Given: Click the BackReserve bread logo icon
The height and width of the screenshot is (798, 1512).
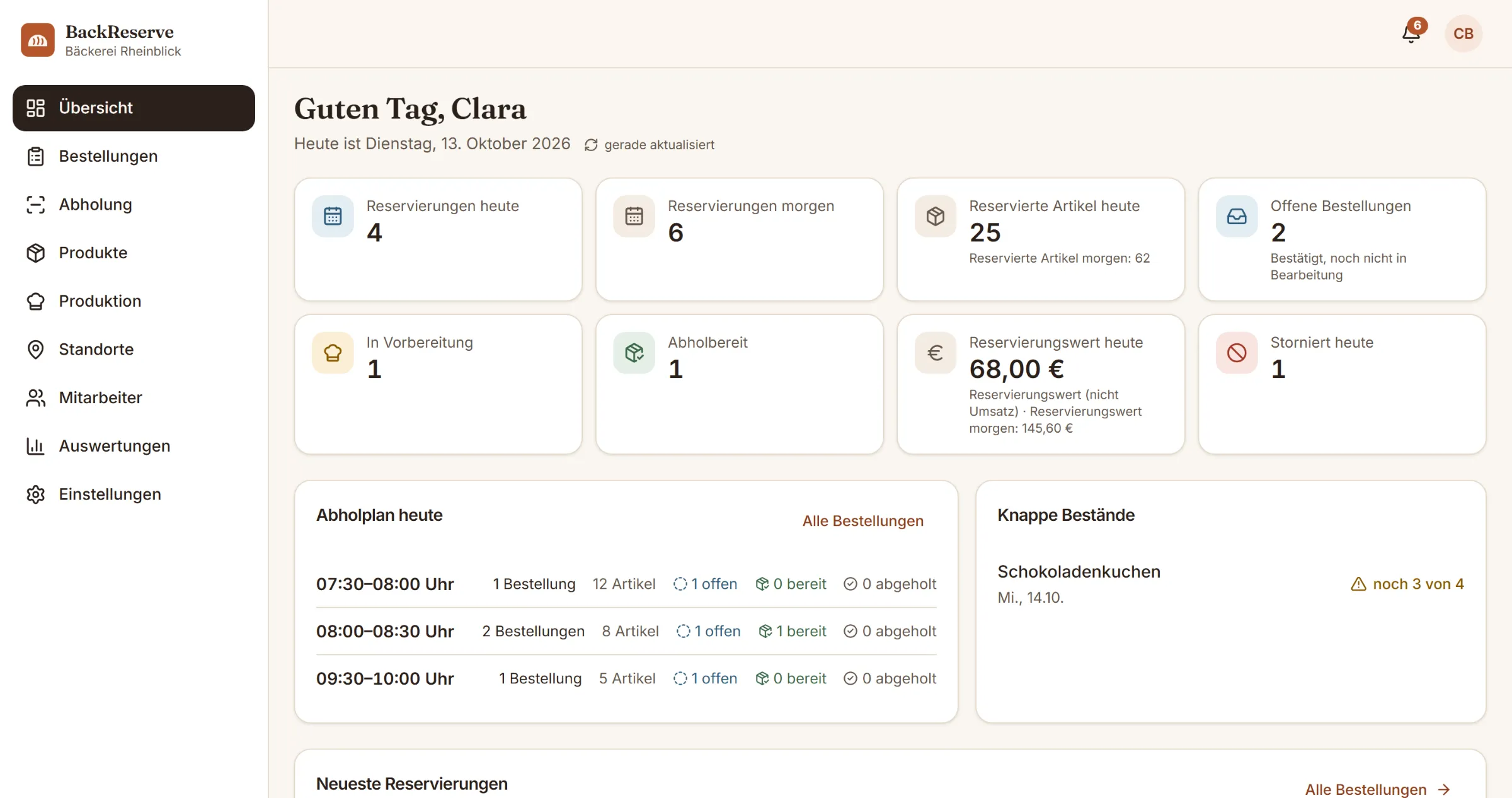Looking at the screenshot, I should [x=38, y=40].
